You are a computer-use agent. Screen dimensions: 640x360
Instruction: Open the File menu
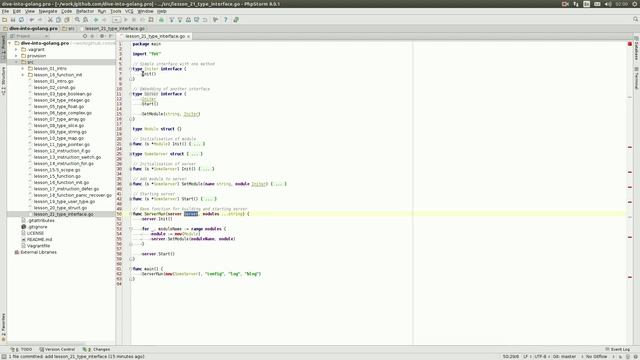coord(5,11)
